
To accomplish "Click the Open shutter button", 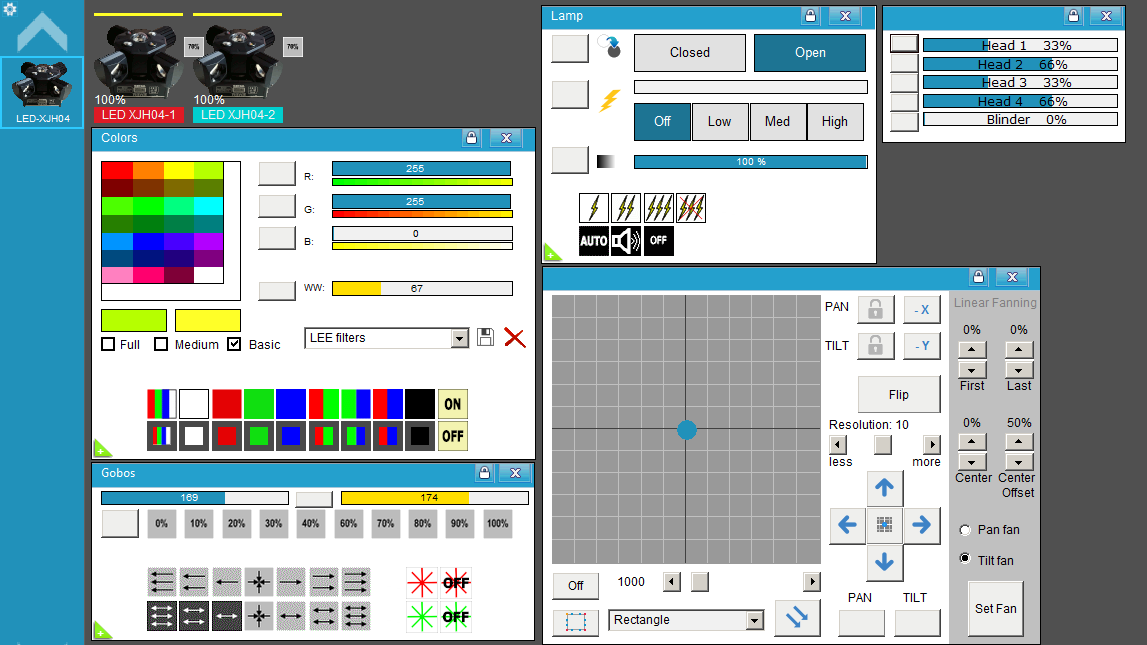I will click(x=810, y=53).
